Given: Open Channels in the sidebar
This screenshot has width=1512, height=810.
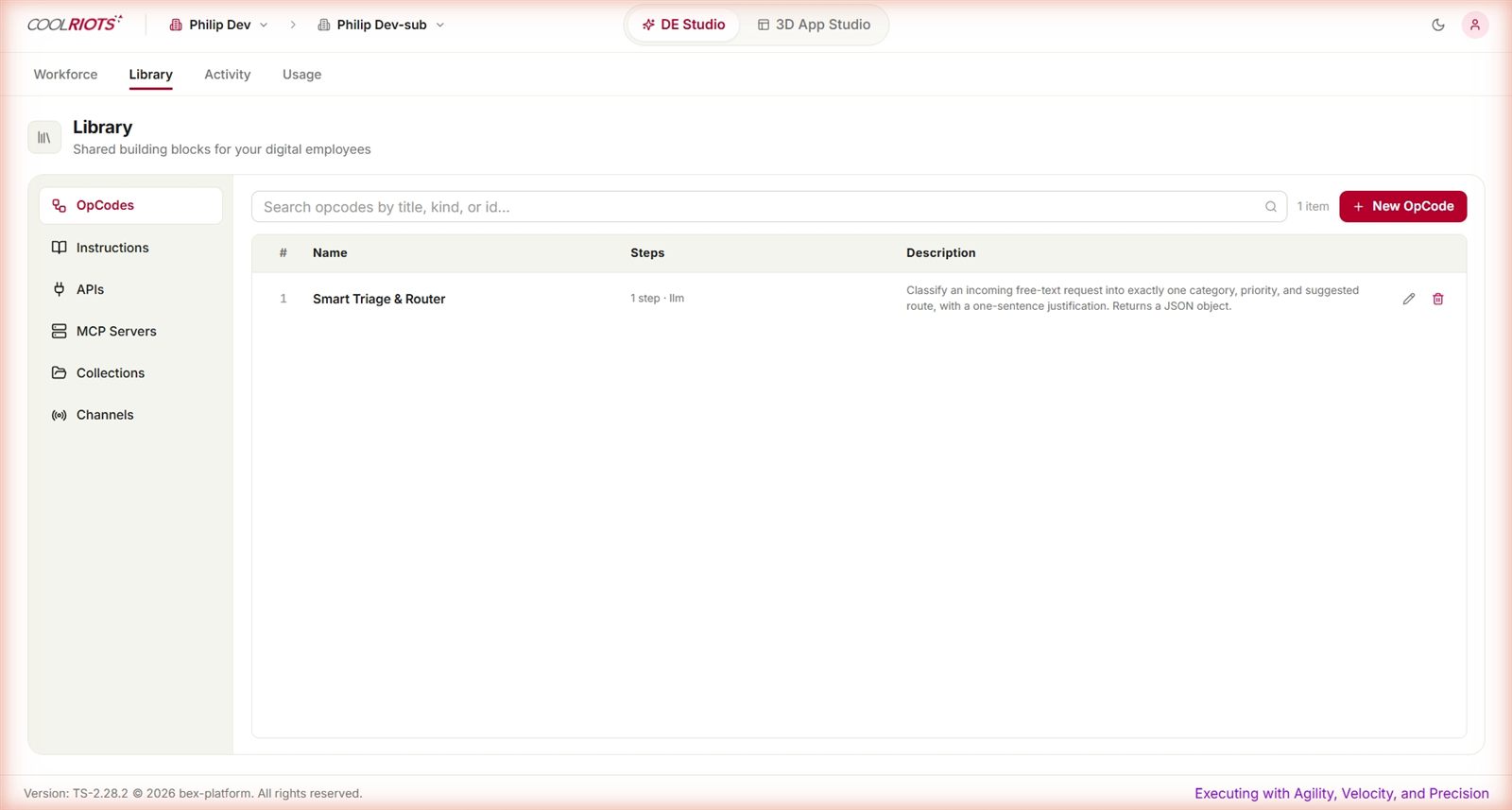Looking at the screenshot, I should pyautogui.click(x=130, y=415).
